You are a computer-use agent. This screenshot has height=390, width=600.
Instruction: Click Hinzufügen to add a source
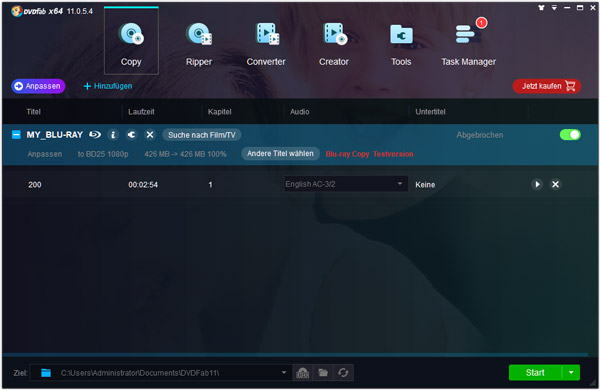[108, 86]
